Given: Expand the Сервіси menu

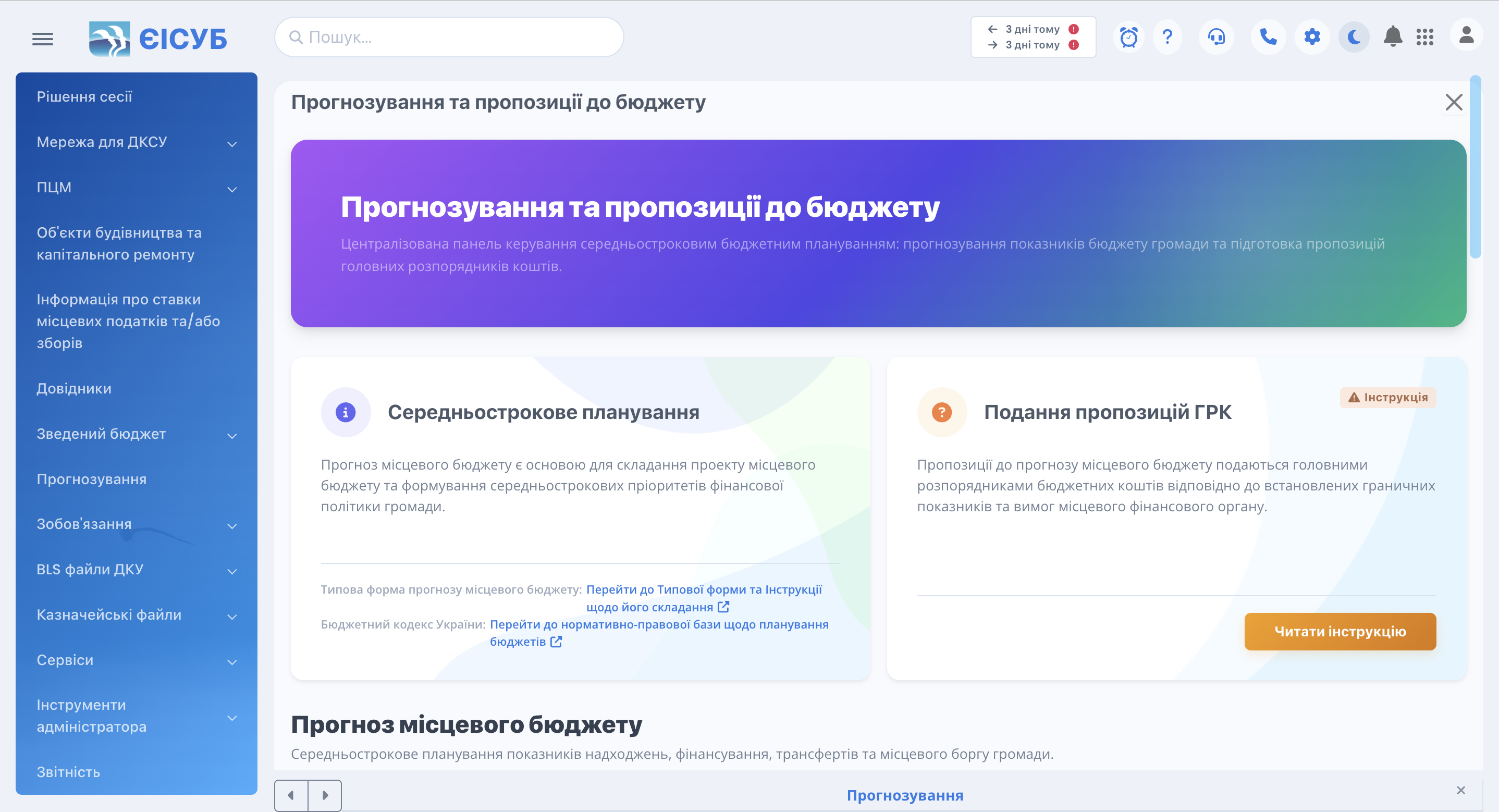Looking at the screenshot, I should (x=136, y=660).
